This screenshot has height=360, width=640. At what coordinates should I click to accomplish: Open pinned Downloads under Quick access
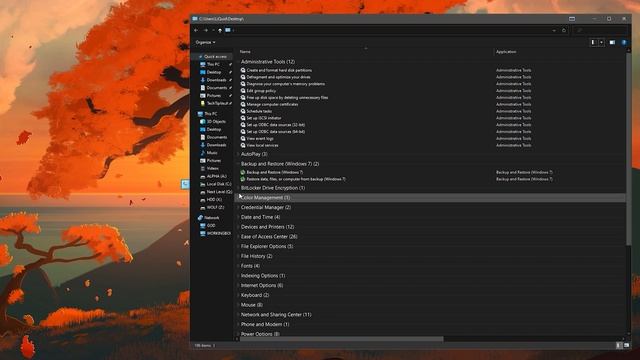tap(216, 80)
